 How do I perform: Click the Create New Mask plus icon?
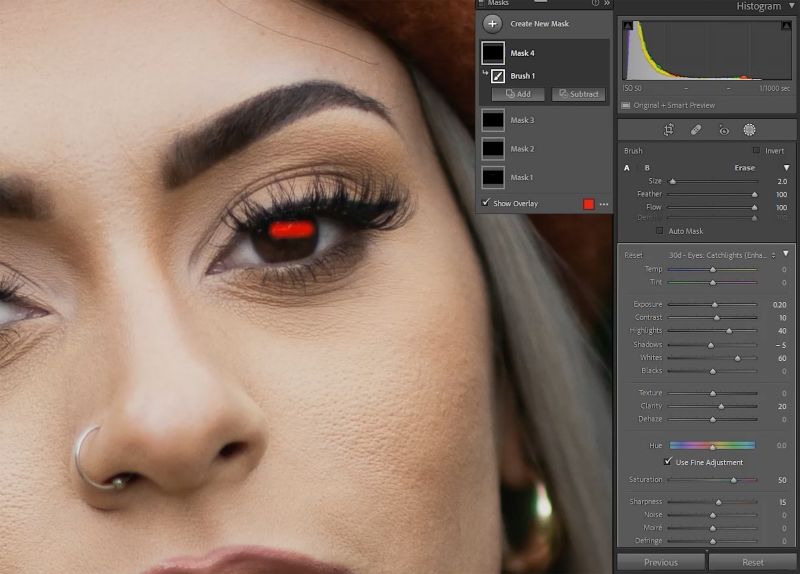pos(492,23)
